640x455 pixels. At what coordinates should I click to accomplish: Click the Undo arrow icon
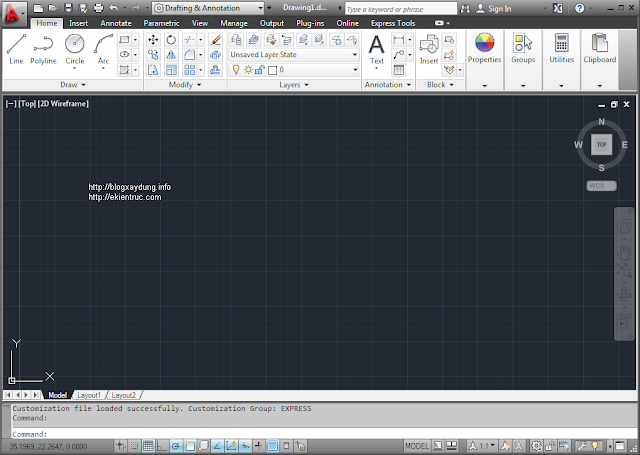(114, 8)
